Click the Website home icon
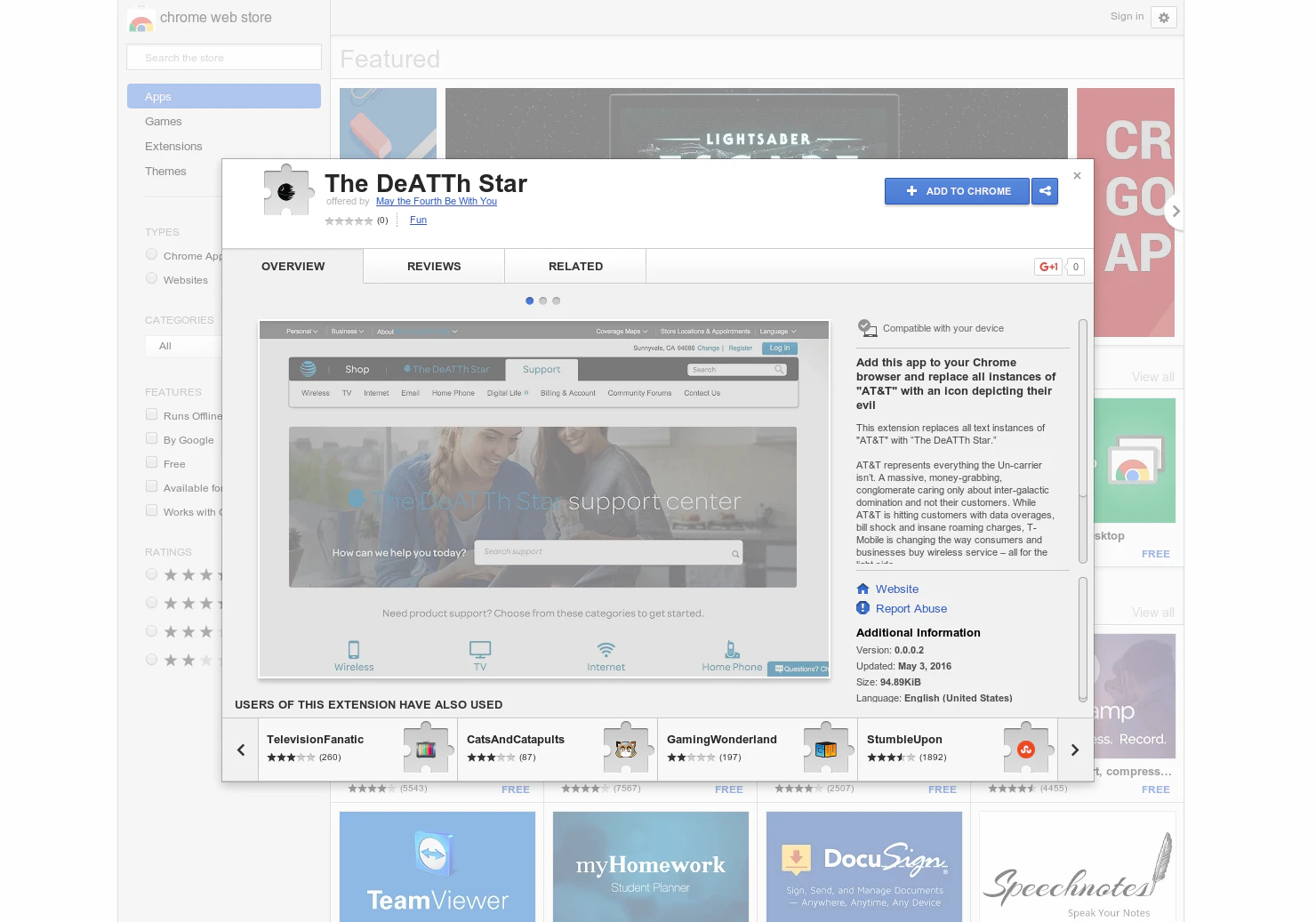 click(x=863, y=589)
